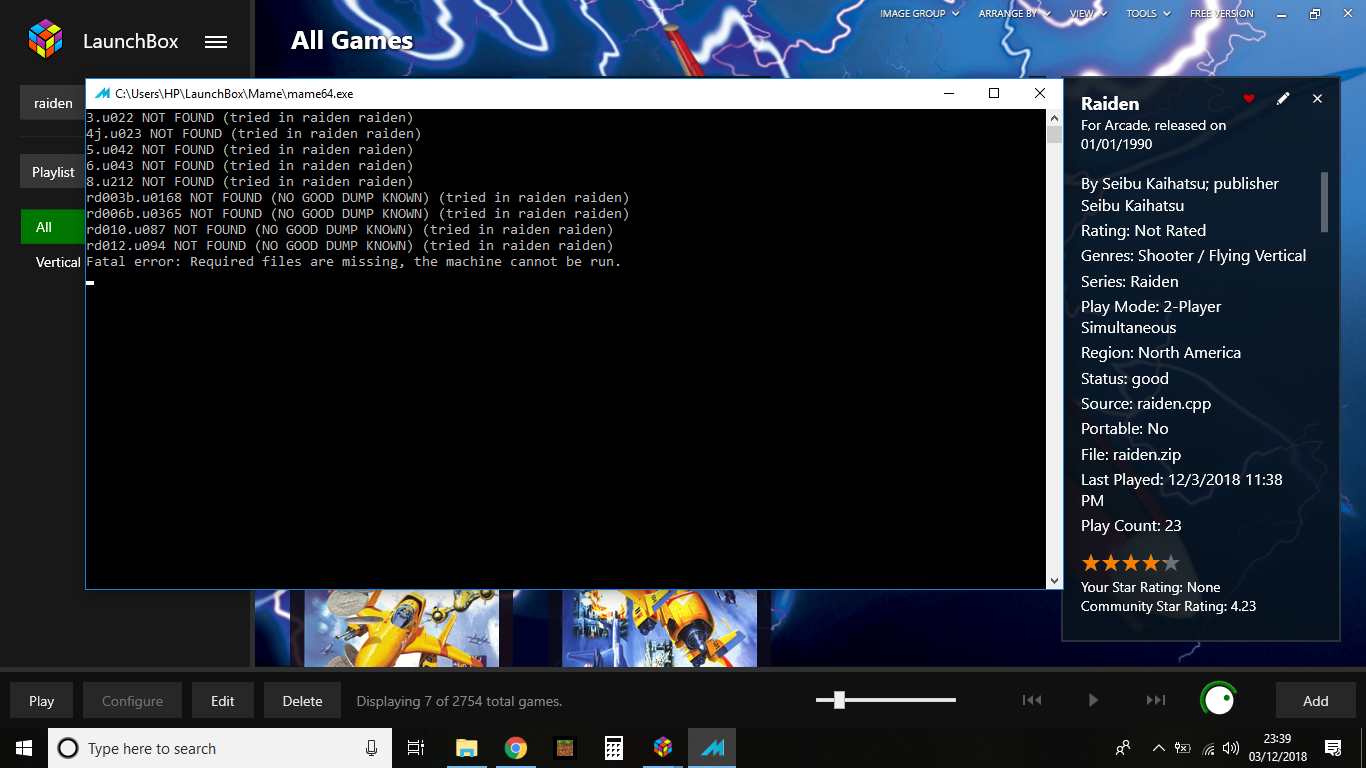1366x768 pixels.
Task: Close the Raiden details panel
Action: [1317, 99]
